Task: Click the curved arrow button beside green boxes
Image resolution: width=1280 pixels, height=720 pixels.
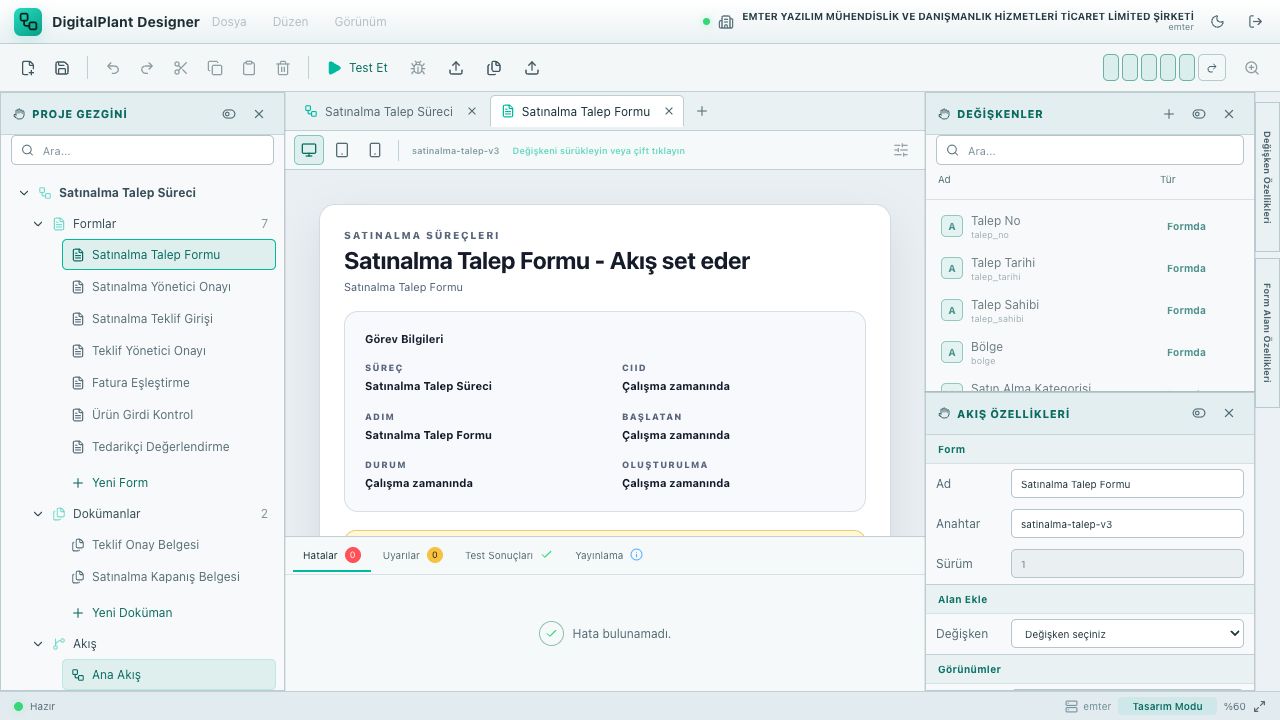Action: pos(1212,68)
